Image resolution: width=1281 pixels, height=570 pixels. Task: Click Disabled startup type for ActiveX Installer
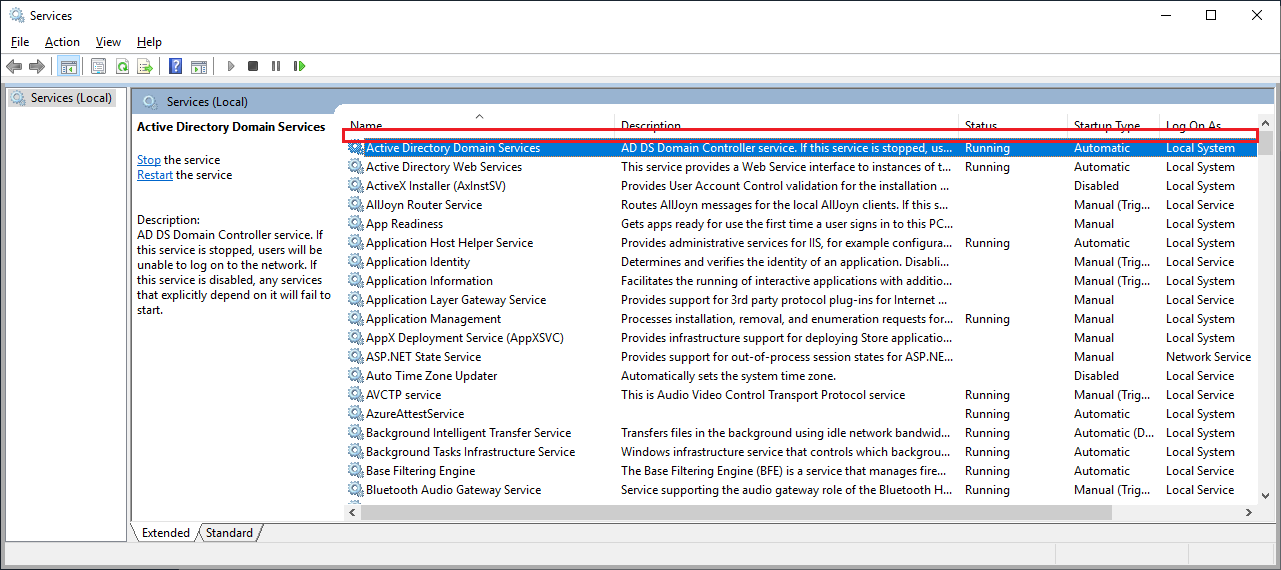[1096, 186]
